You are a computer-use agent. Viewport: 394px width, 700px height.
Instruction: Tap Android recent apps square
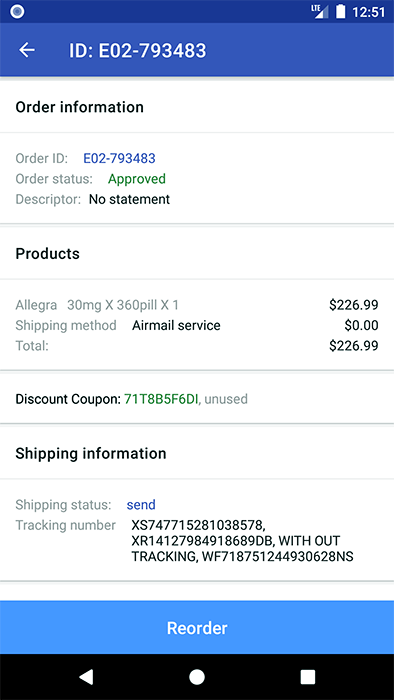pos(308,677)
